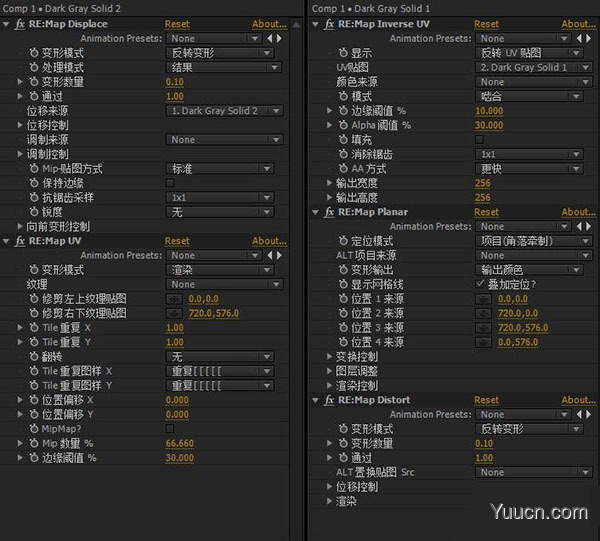
Task: Toggle fx icon for RE:Map Planar effect
Action: 329,212
